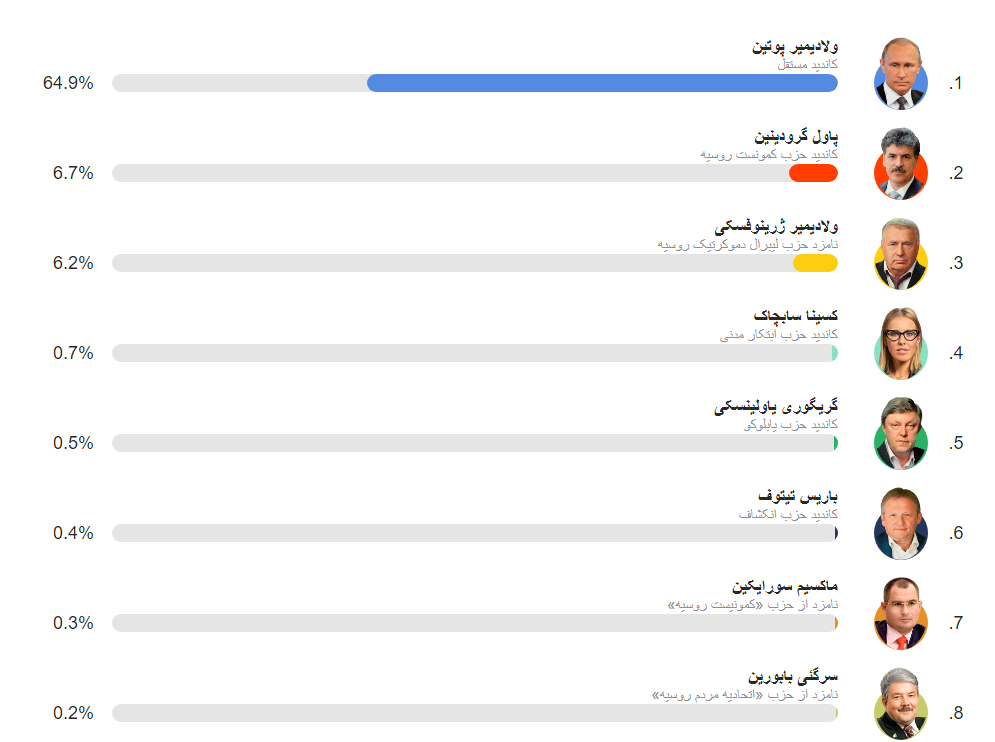This screenshot has width=995, height=742.
Task: Click Grigory Yavlinsky's portrait with green background
Action: [900, 434]
